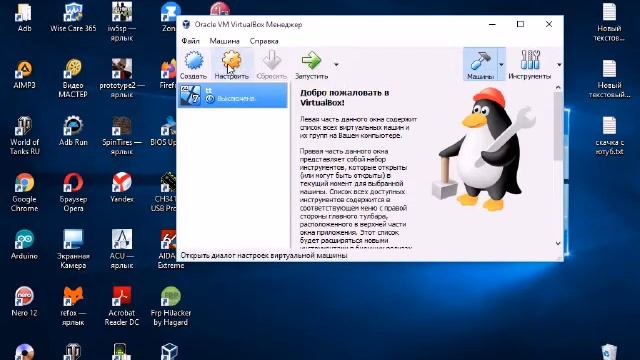Image resolution: width=640 pixels, height=360 pixels.
Task: Select the Adb Run desktop icon
Action: coord(73,131)
